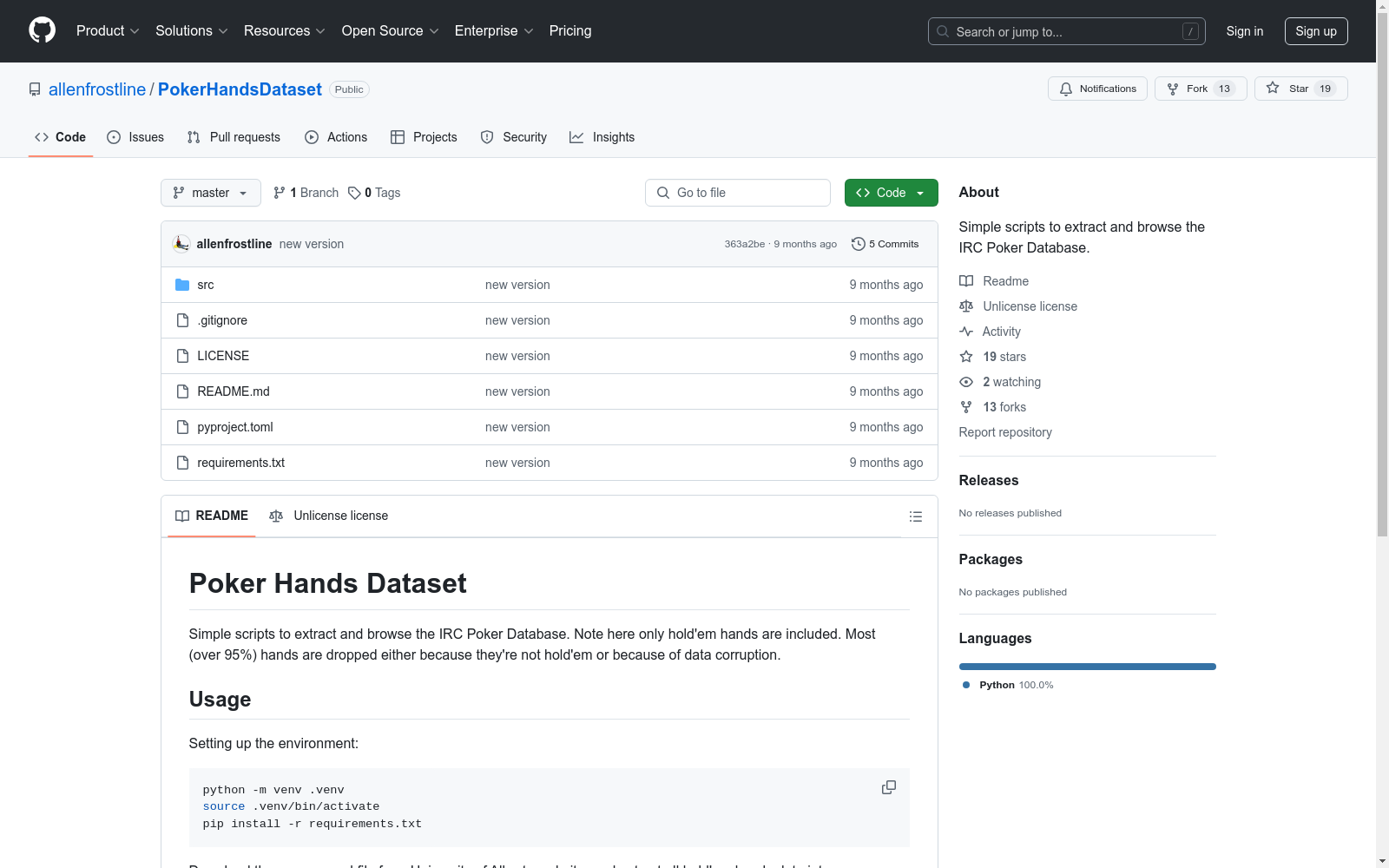Expand the Solutions menu

tap(192, 30)
